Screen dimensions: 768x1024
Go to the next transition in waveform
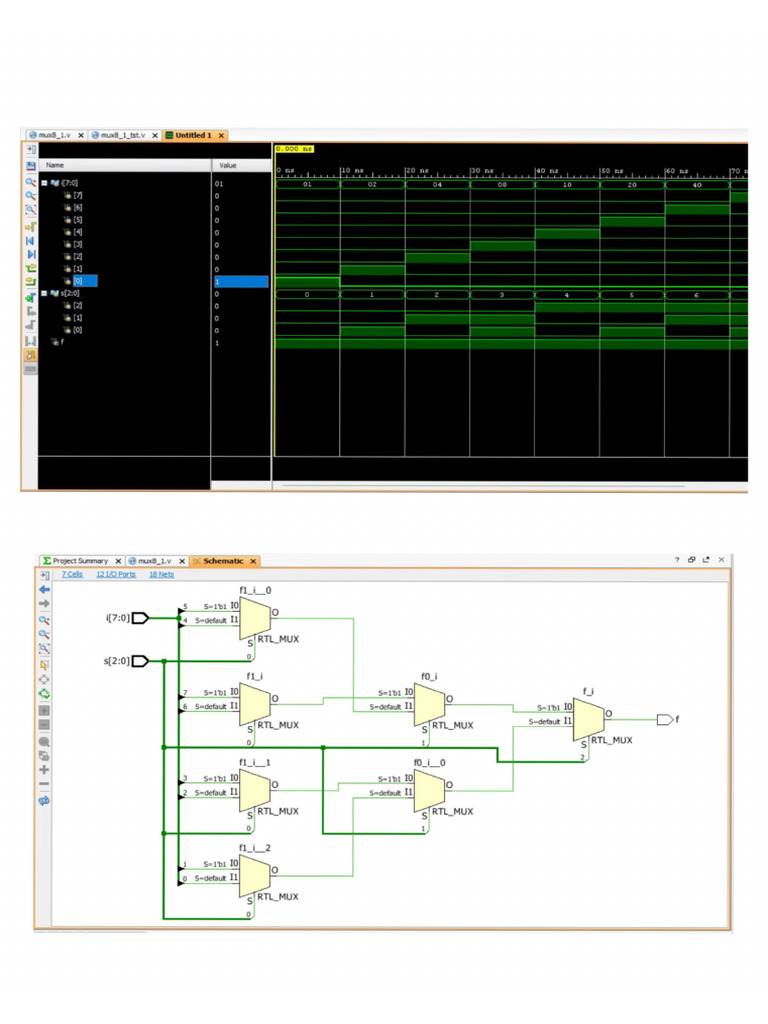pyautogui.click(x=31, y=282)
